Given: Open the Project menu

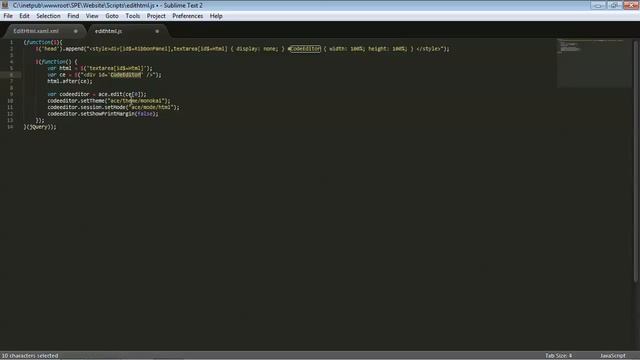Looking at the screenshot, I should (156, 16).
